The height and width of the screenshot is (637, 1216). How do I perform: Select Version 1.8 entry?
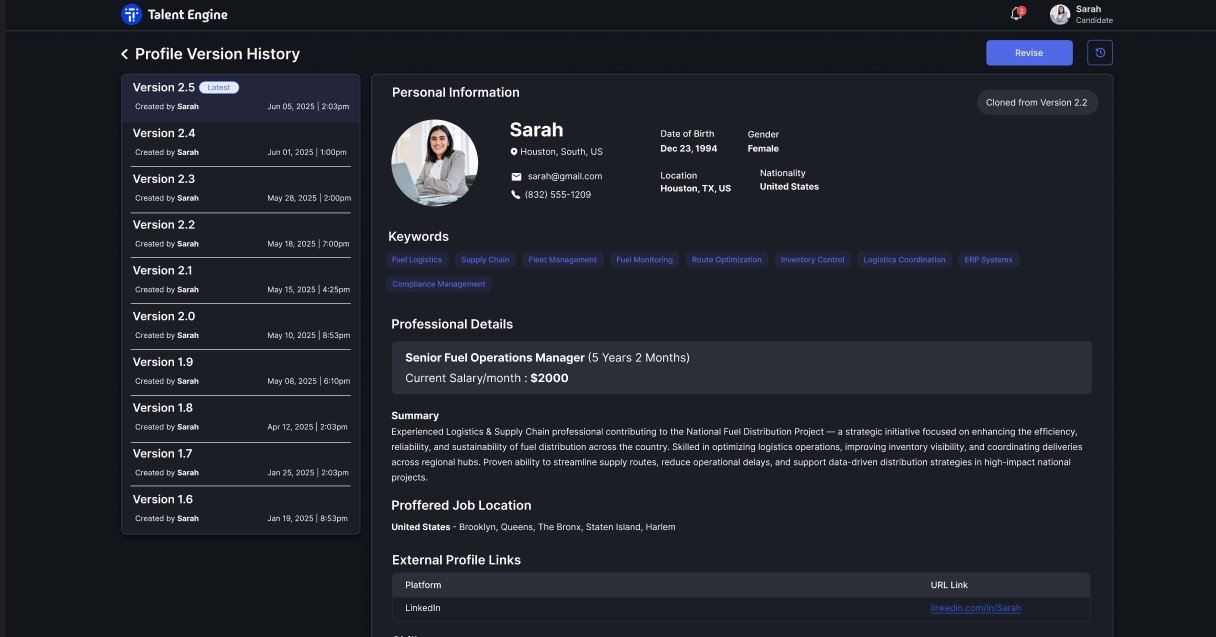(x=241, y=418)
